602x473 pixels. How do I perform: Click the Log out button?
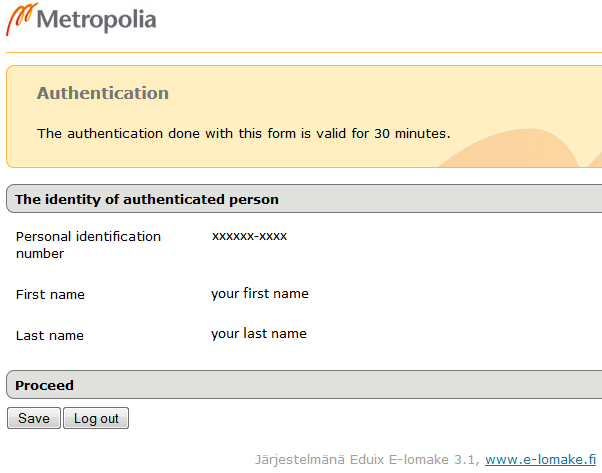[96, 418]
